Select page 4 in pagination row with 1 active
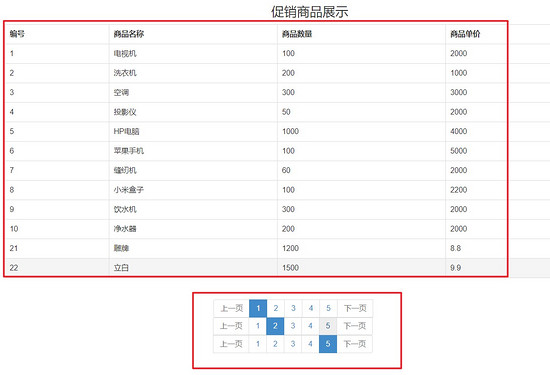Image resolution: width=550 pixels, height=375 pixels. click(311, 308)
